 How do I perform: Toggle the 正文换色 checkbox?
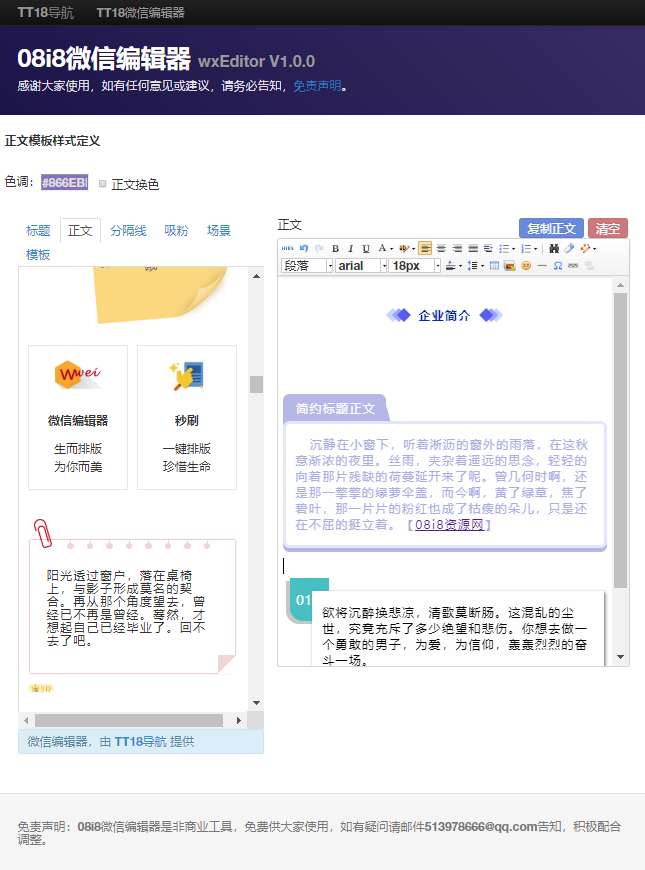pos(102,184)
